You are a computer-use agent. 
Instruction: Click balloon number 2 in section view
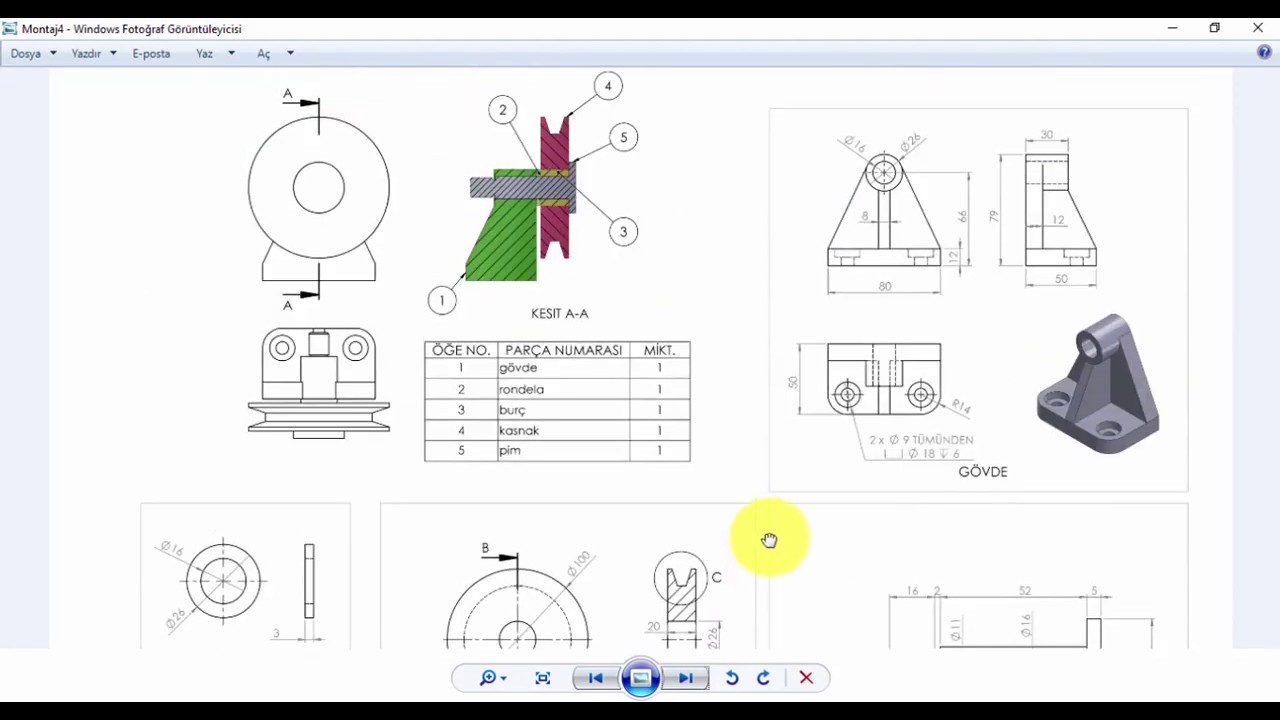(503, 110)
